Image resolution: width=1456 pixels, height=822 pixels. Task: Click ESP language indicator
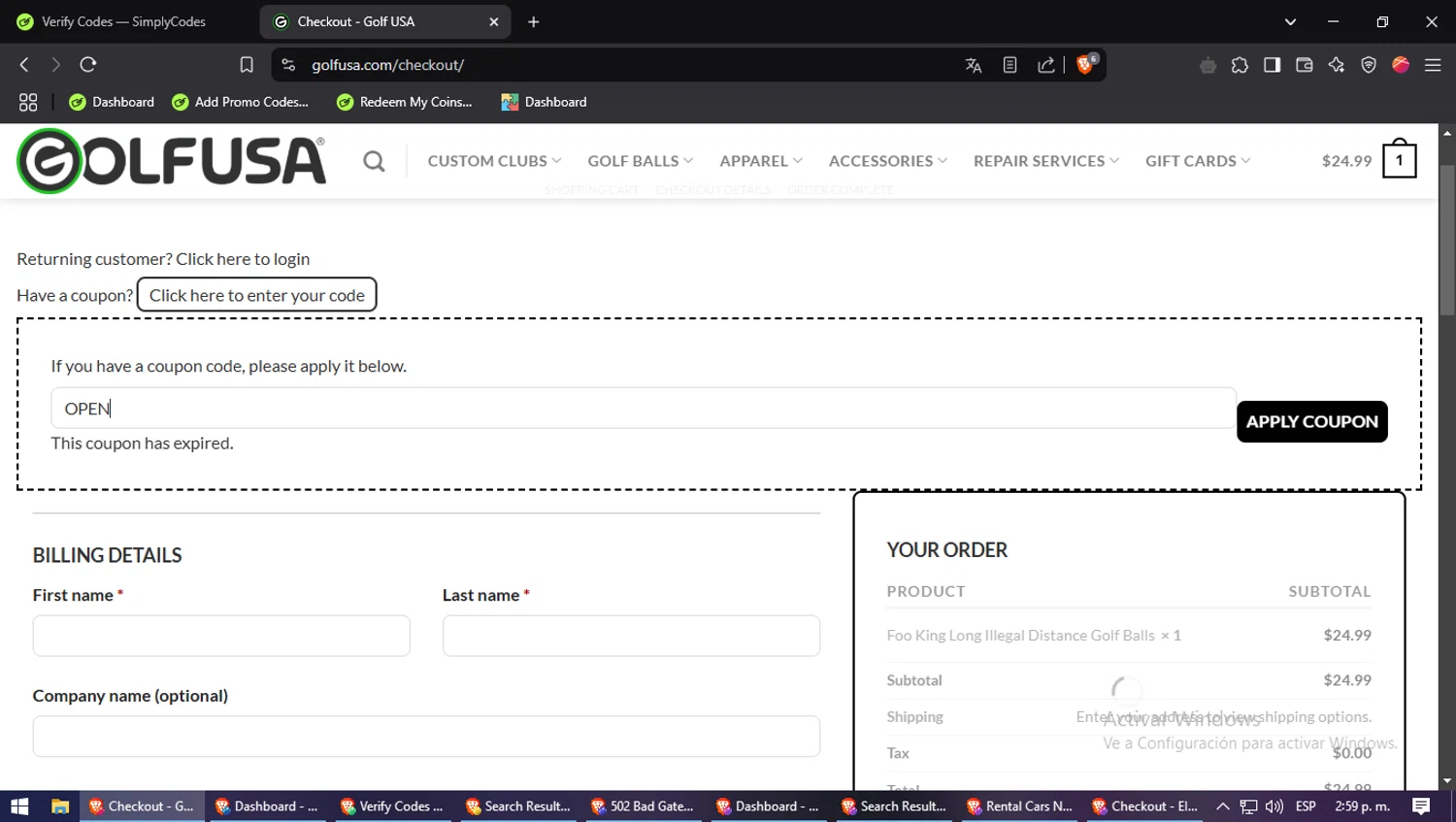[1306, 806]
